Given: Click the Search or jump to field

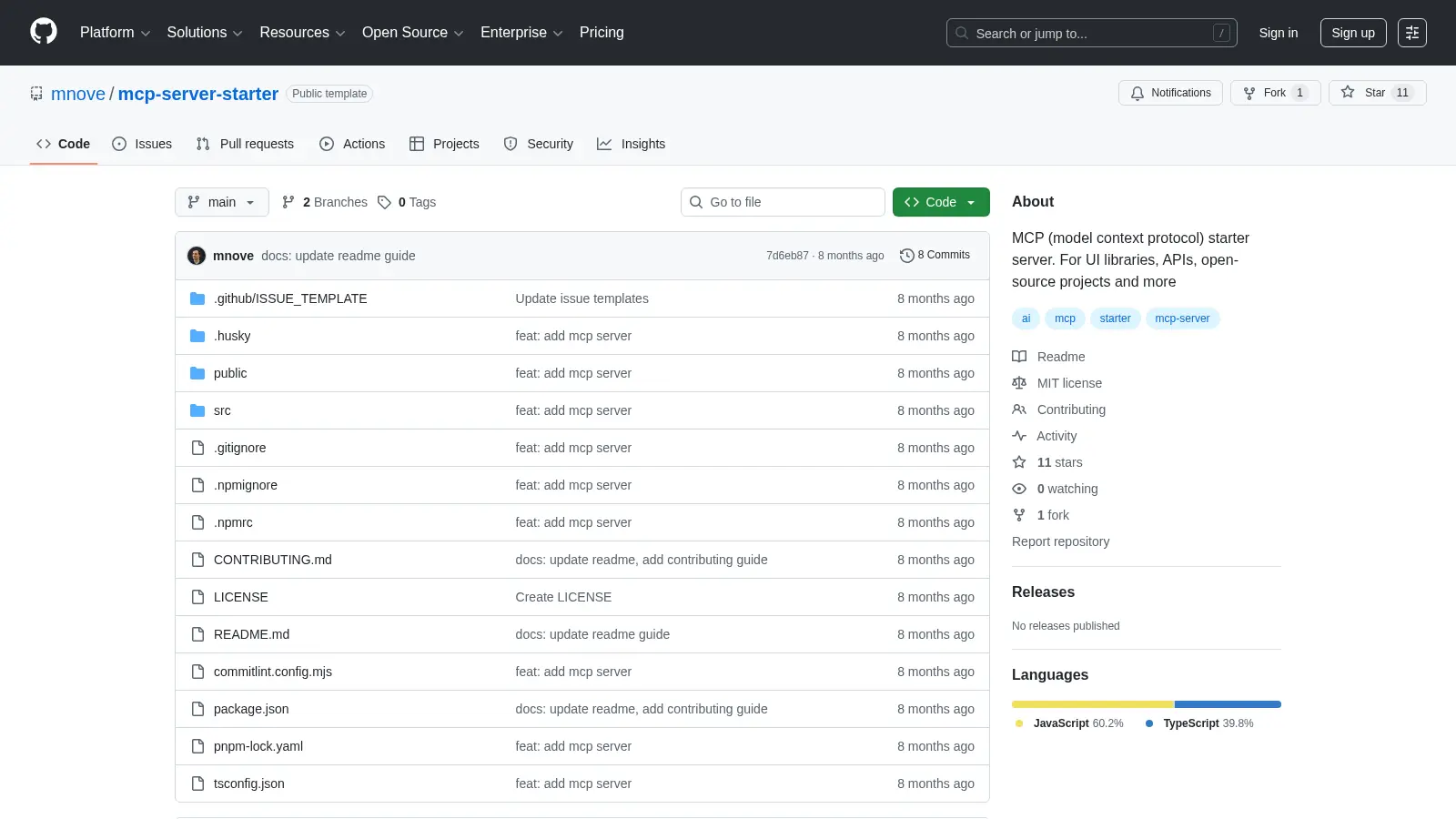Looking at the screenshot, I should point(1092,33).
